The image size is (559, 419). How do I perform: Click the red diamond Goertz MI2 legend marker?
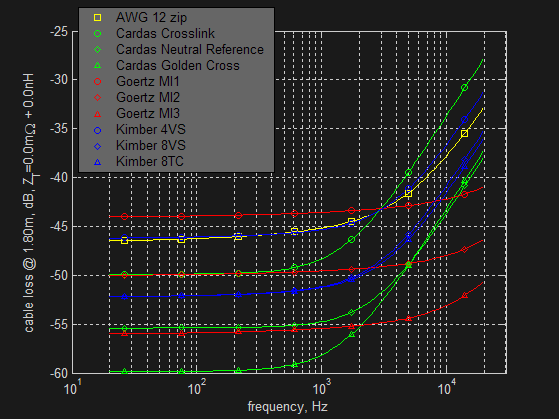point(97,98)
